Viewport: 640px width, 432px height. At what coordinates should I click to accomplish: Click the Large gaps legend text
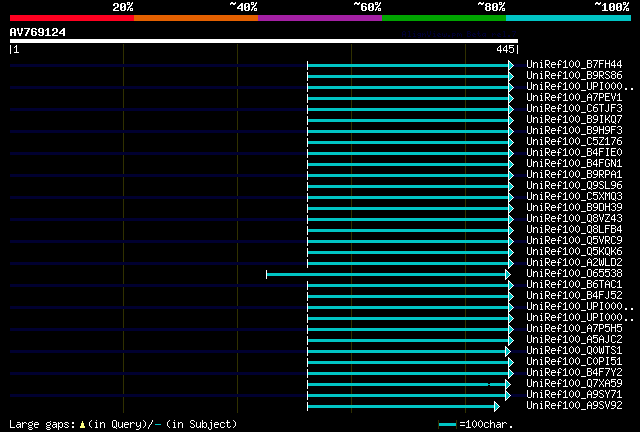(42, 425)
